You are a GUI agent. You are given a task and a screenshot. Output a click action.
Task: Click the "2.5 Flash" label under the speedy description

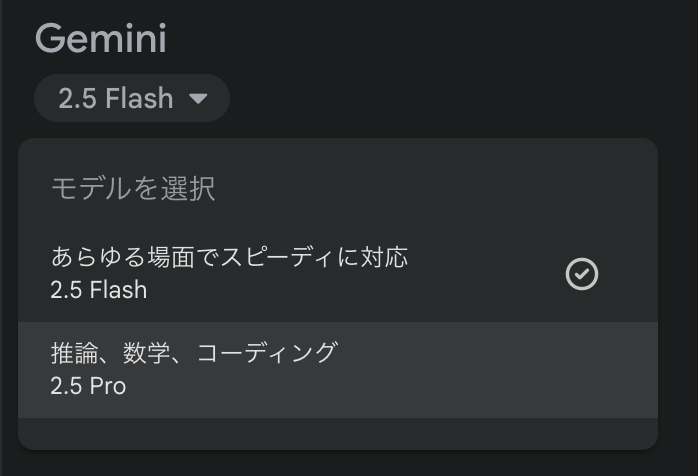coord(99,290)
